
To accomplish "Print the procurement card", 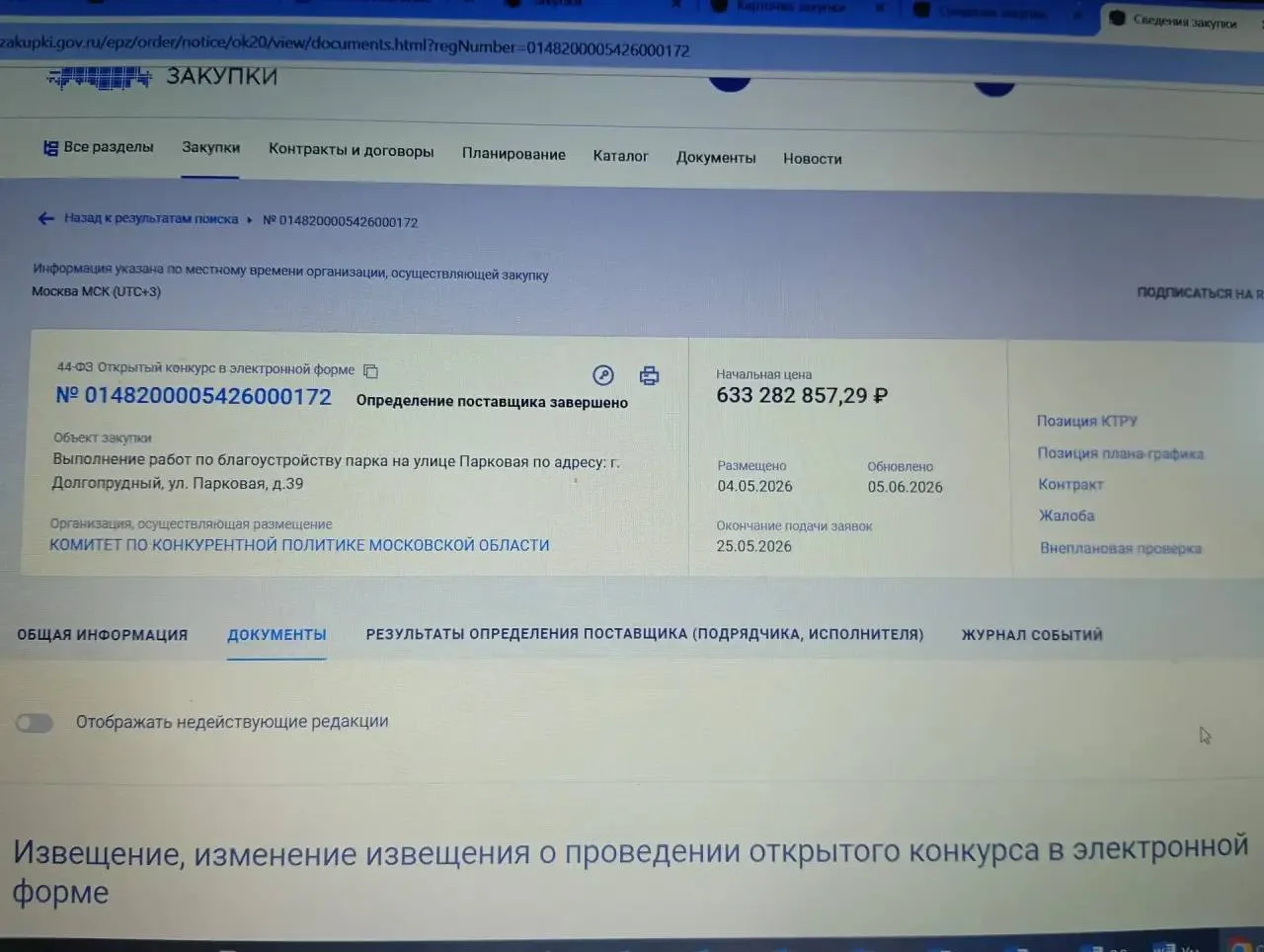I will [649, 376].
